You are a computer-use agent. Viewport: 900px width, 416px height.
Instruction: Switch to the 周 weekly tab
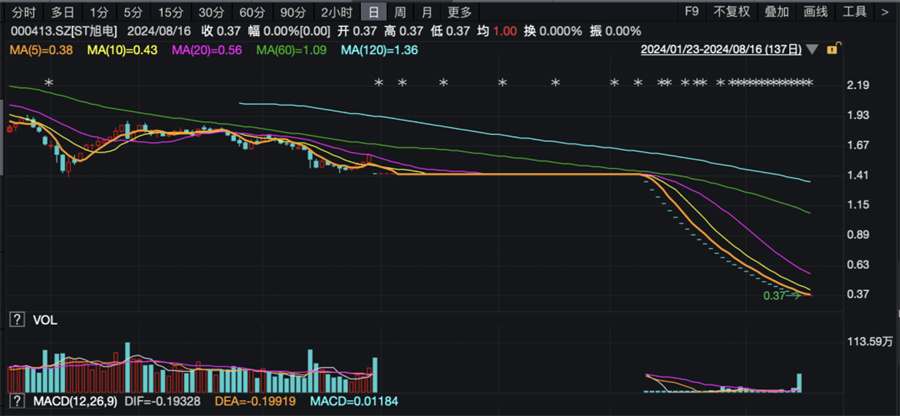pyautogui.click(x=400, y=11)
